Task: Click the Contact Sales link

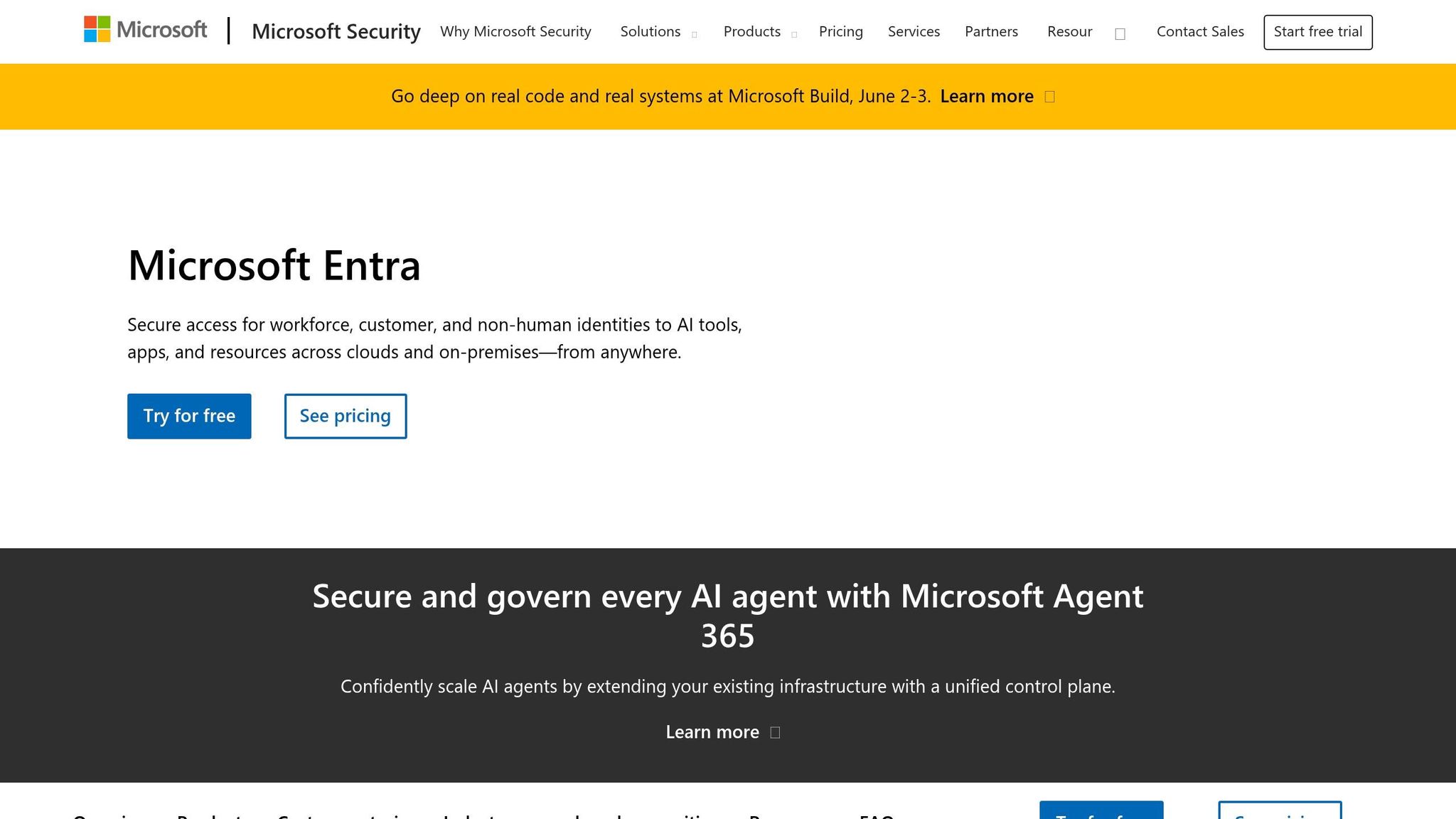Action: (1200, 31)
